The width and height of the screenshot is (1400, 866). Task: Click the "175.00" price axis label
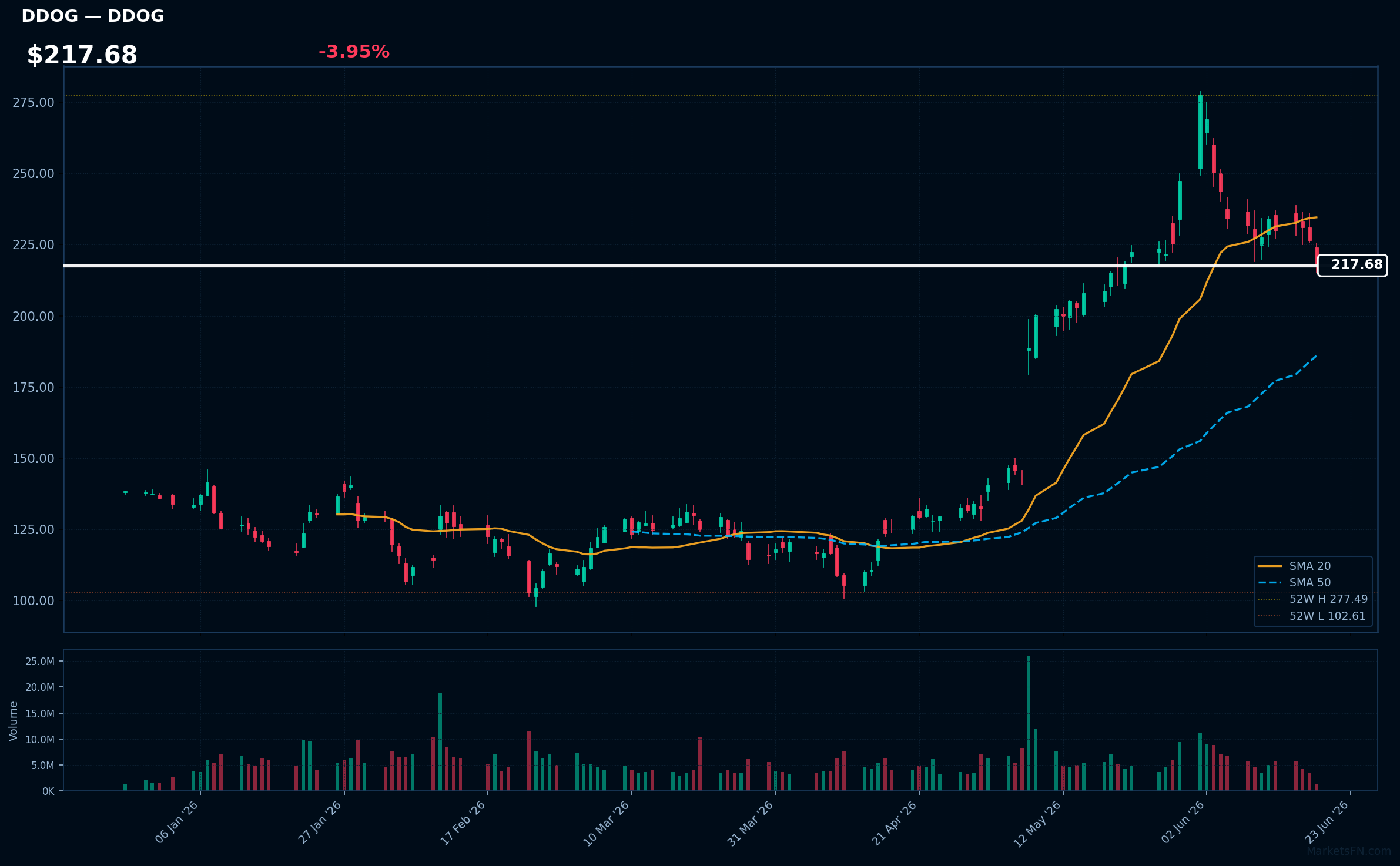[x=34, y=388]
